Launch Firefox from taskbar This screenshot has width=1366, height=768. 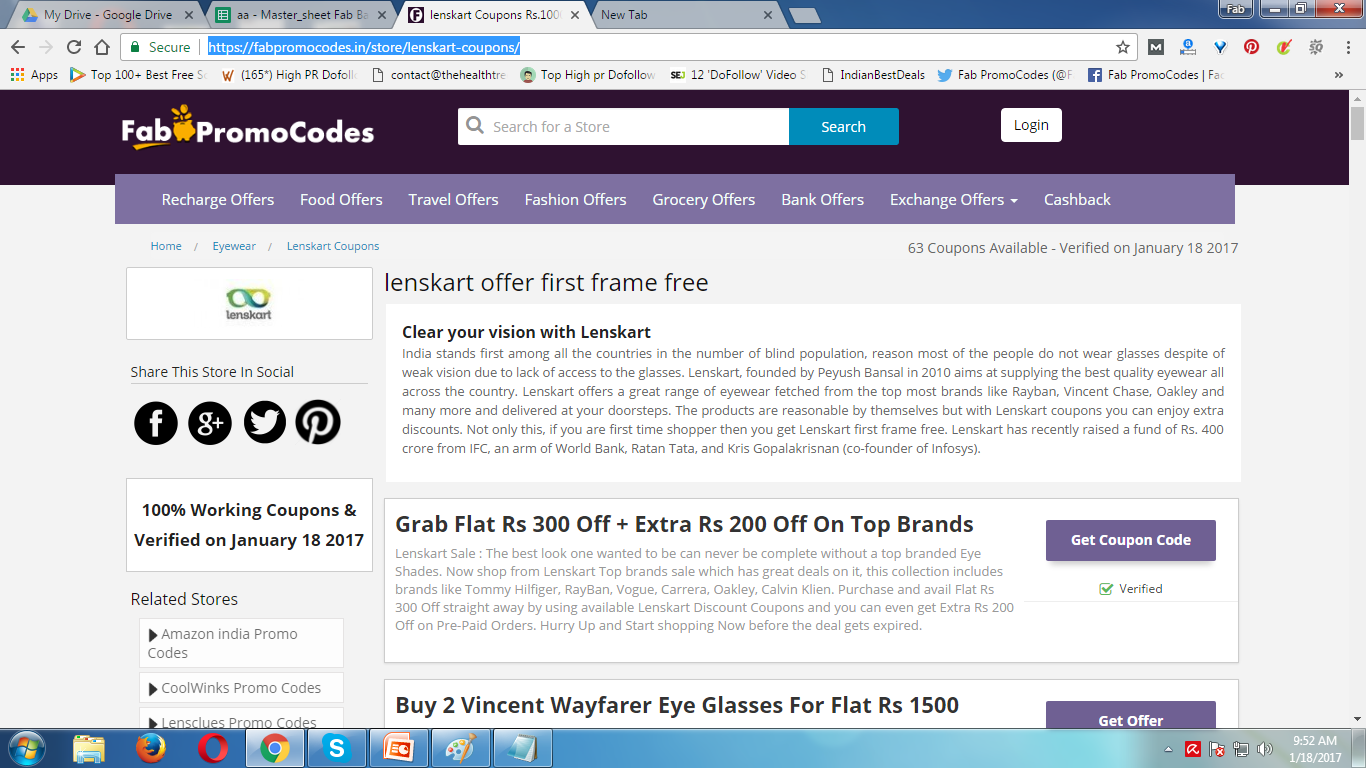(x=151, y=749)
